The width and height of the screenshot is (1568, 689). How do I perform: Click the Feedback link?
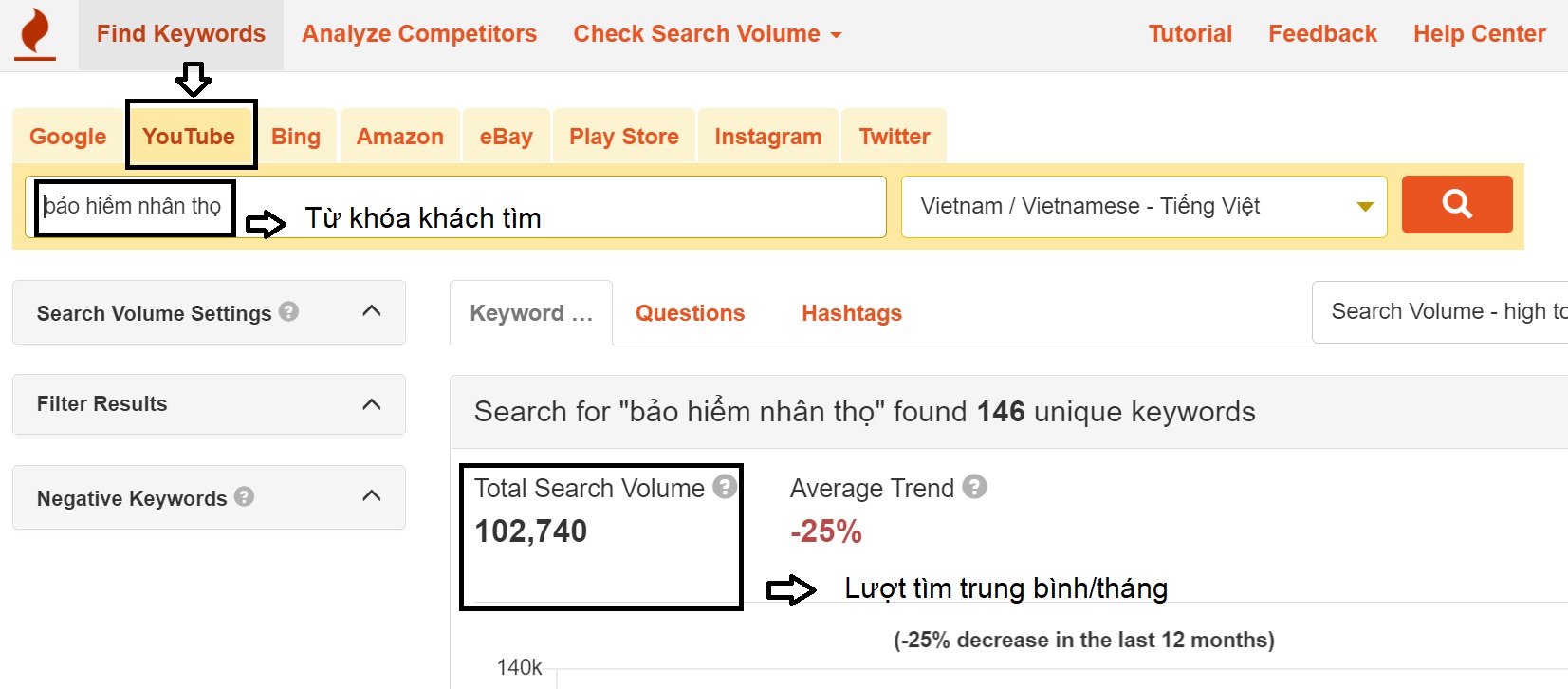coord(1322,33)
